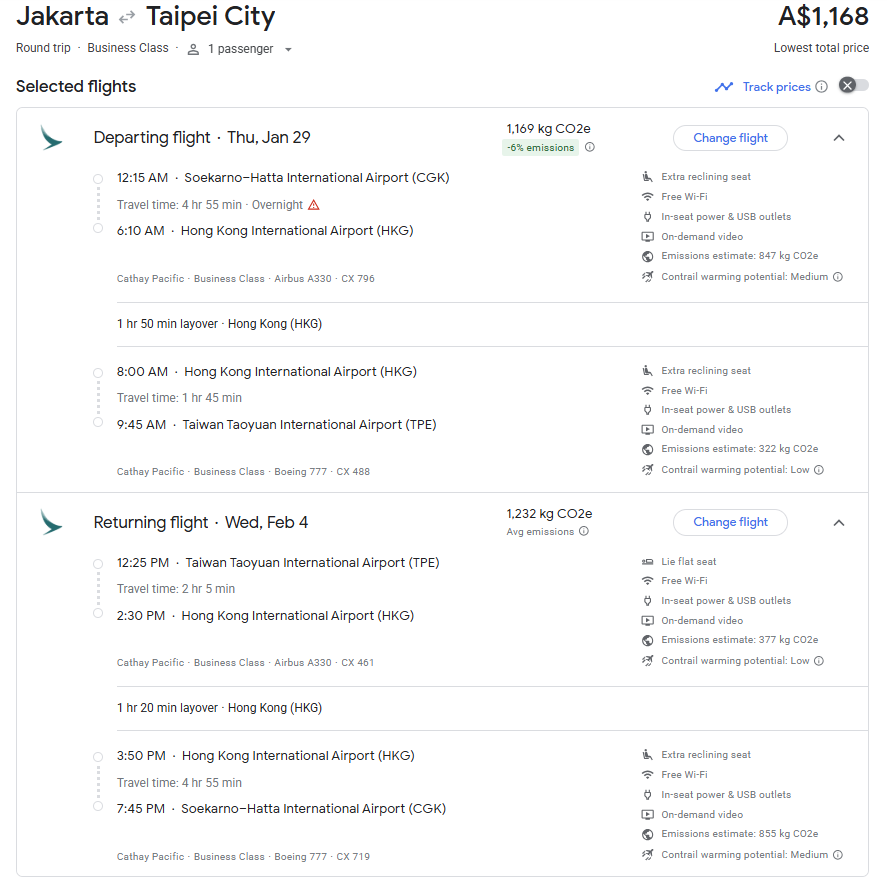The height and width of the screenshot is (884, 887).
Task: Click the line-chart icon beside Track prices
Action: [x=724, y=87]
